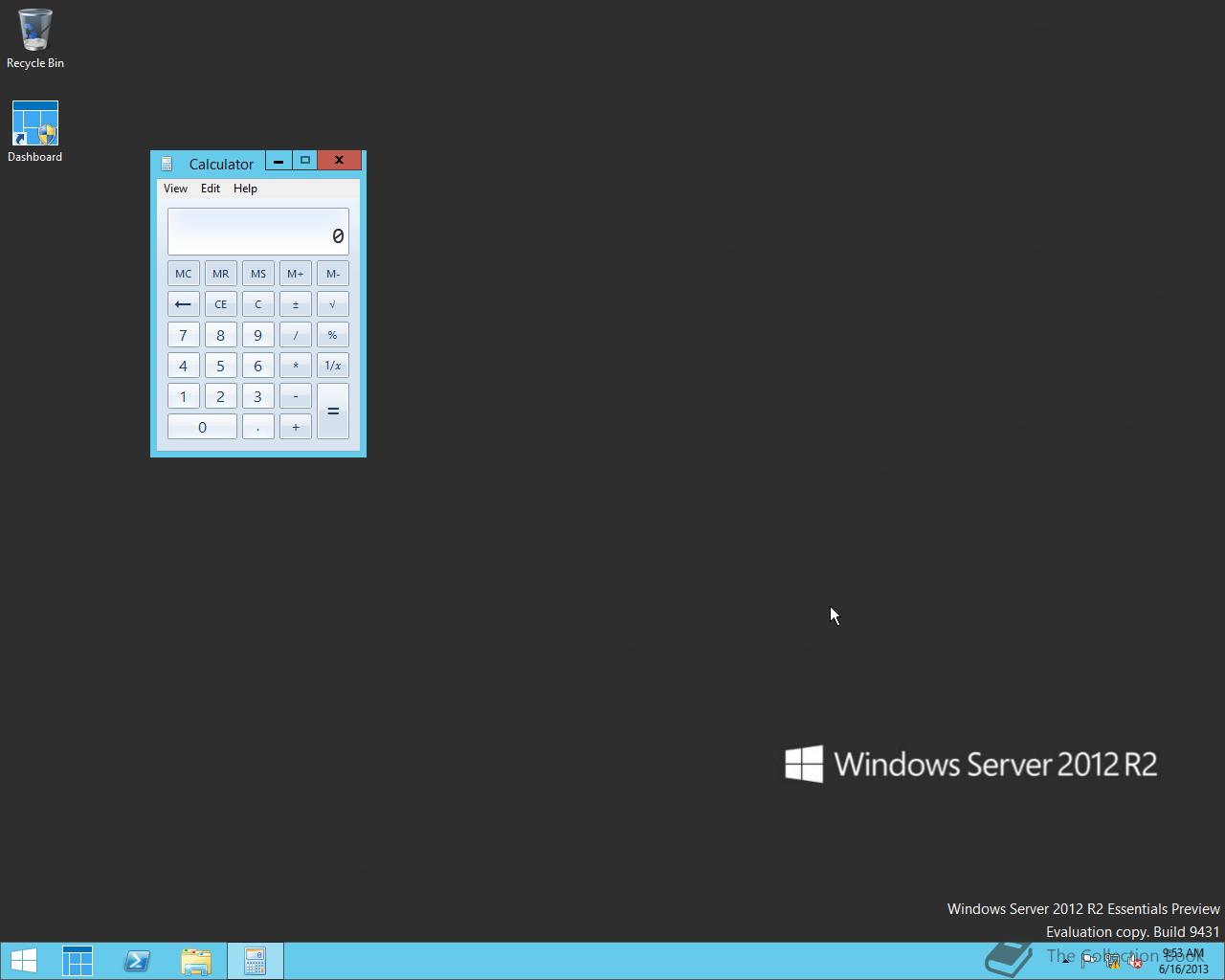Screen dimensions: 1225x980
Task: Minimize the Calculator window
Action: click(278, 161)
